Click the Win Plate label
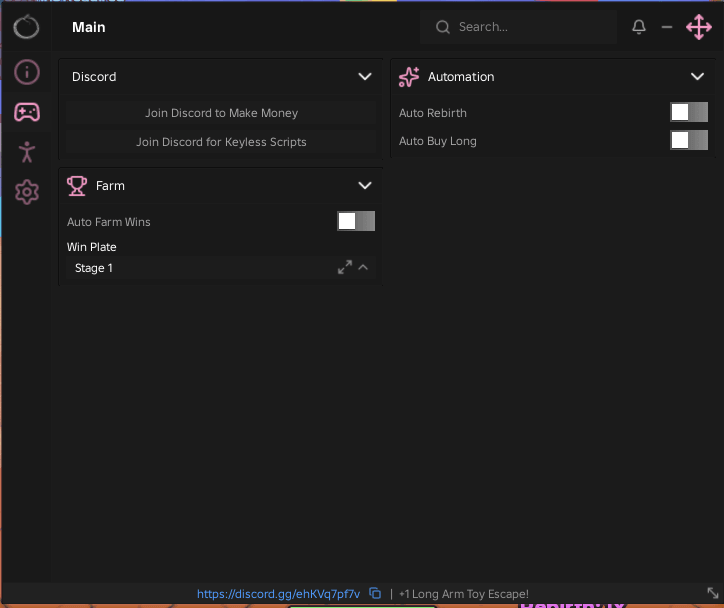This screenshot has width=724, height=608. (x=91, y=247)
